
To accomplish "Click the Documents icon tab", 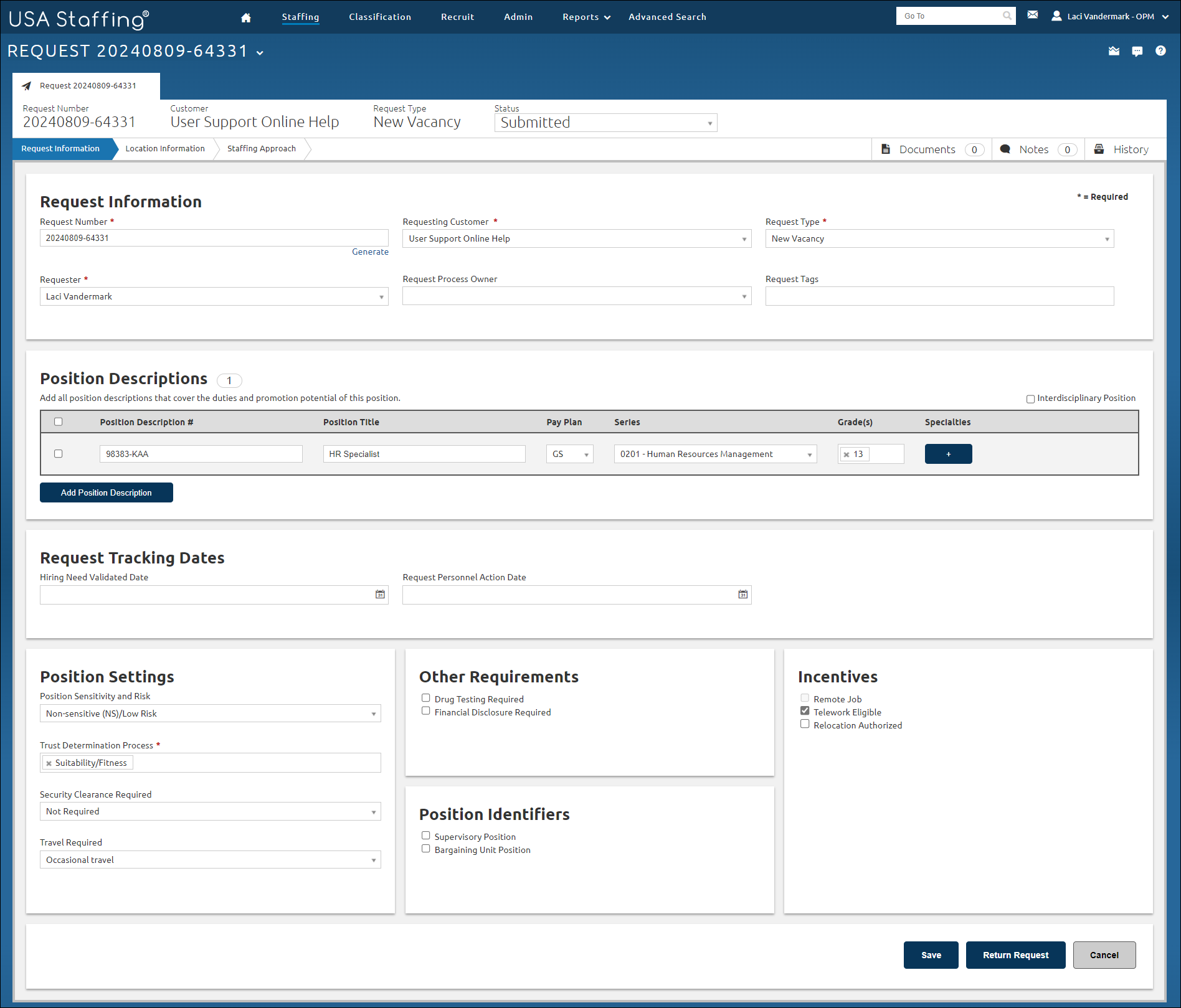I will coord(886,149).
